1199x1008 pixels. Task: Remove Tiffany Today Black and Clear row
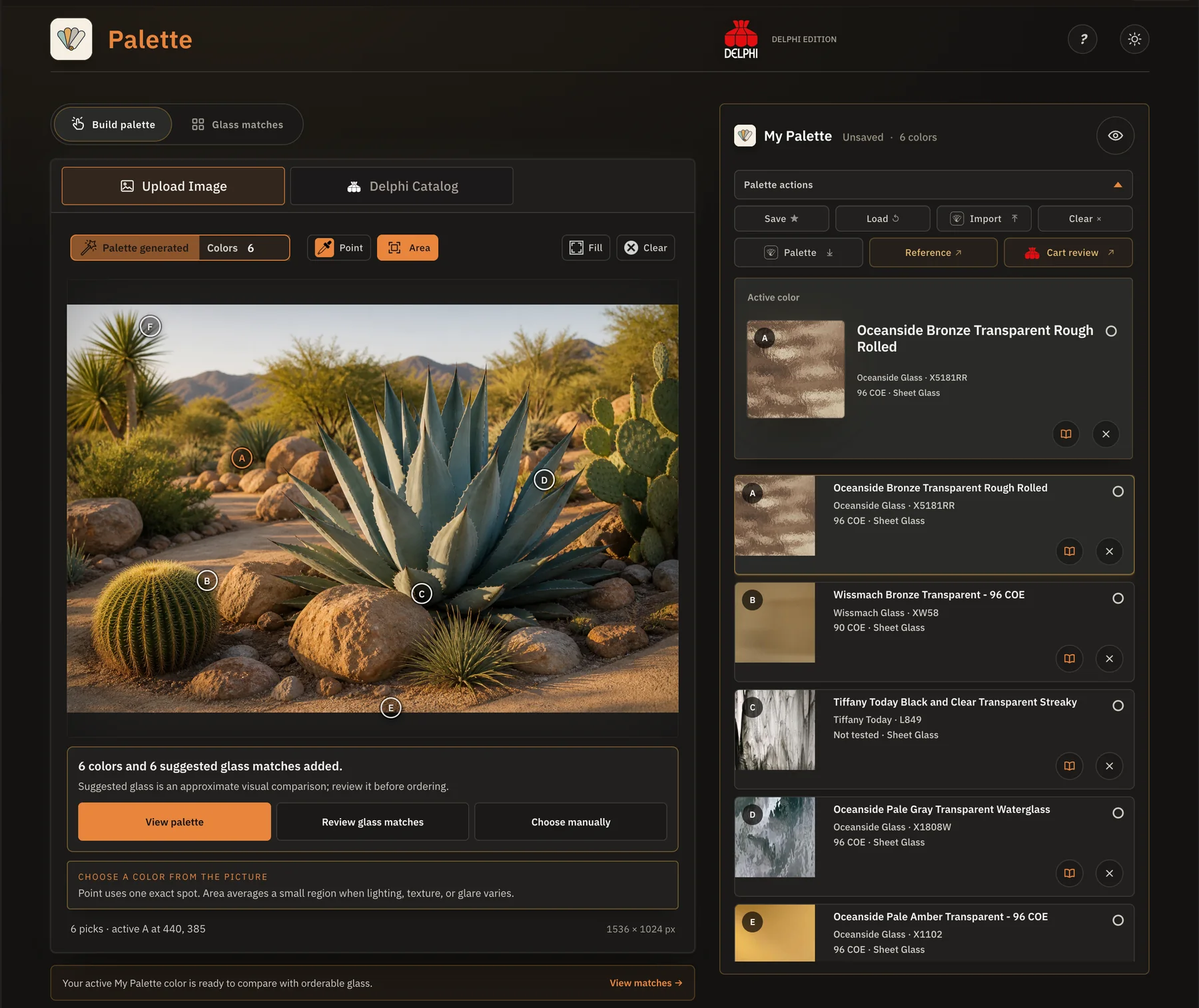(1109, 766)
